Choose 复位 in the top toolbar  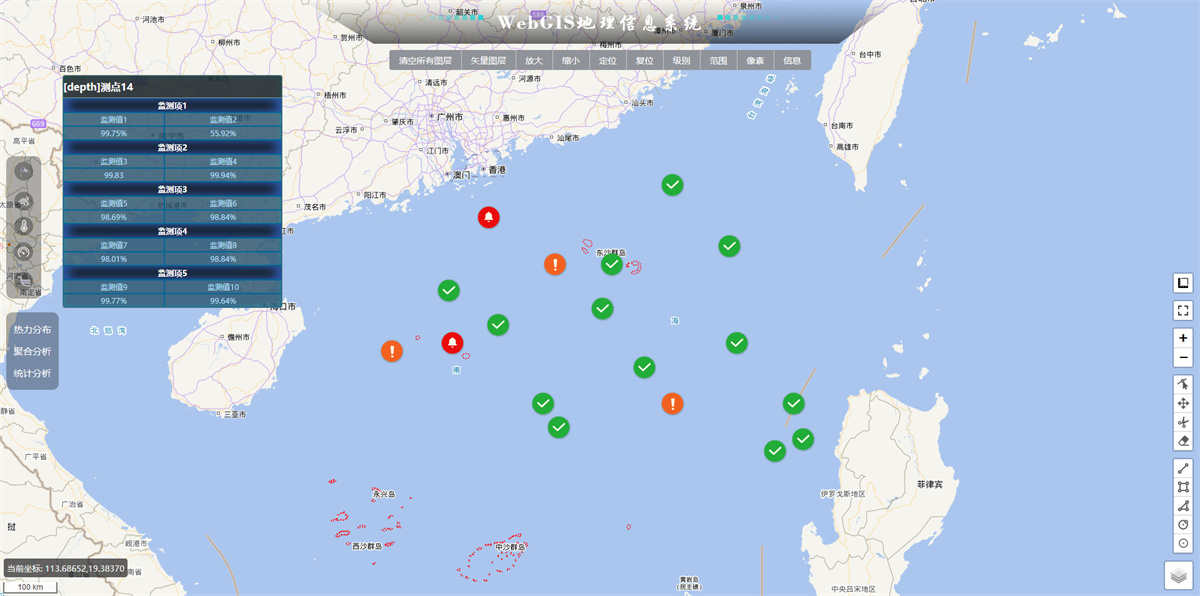[x=644, y=60]
